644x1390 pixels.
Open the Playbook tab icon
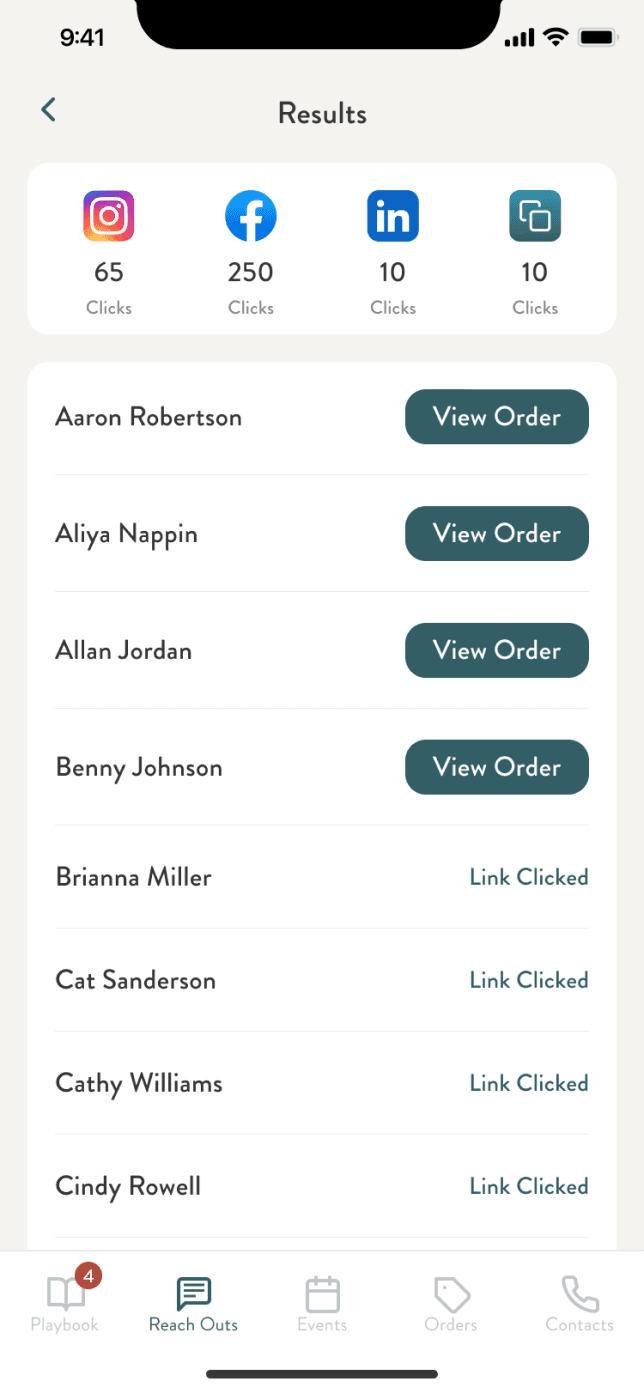66,1295
